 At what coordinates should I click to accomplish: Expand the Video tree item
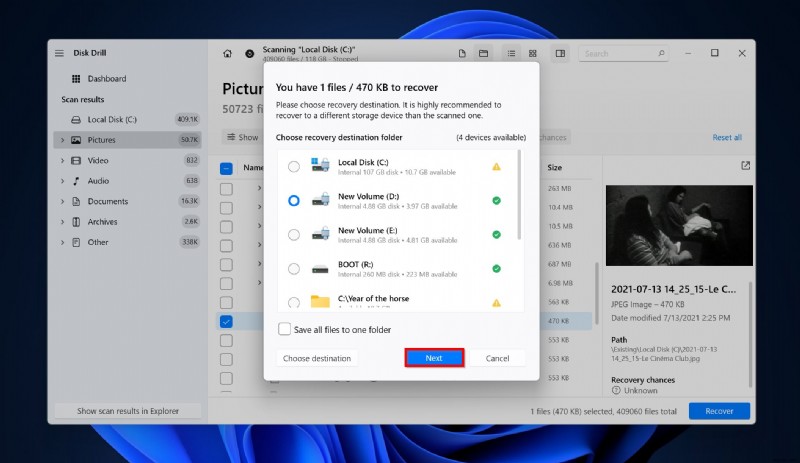[63, 160]
